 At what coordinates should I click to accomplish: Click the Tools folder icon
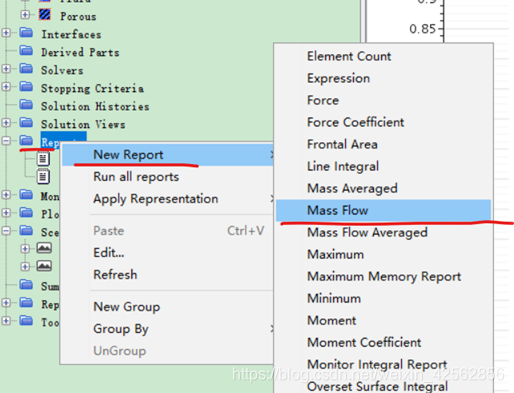(x=26, y=321)
